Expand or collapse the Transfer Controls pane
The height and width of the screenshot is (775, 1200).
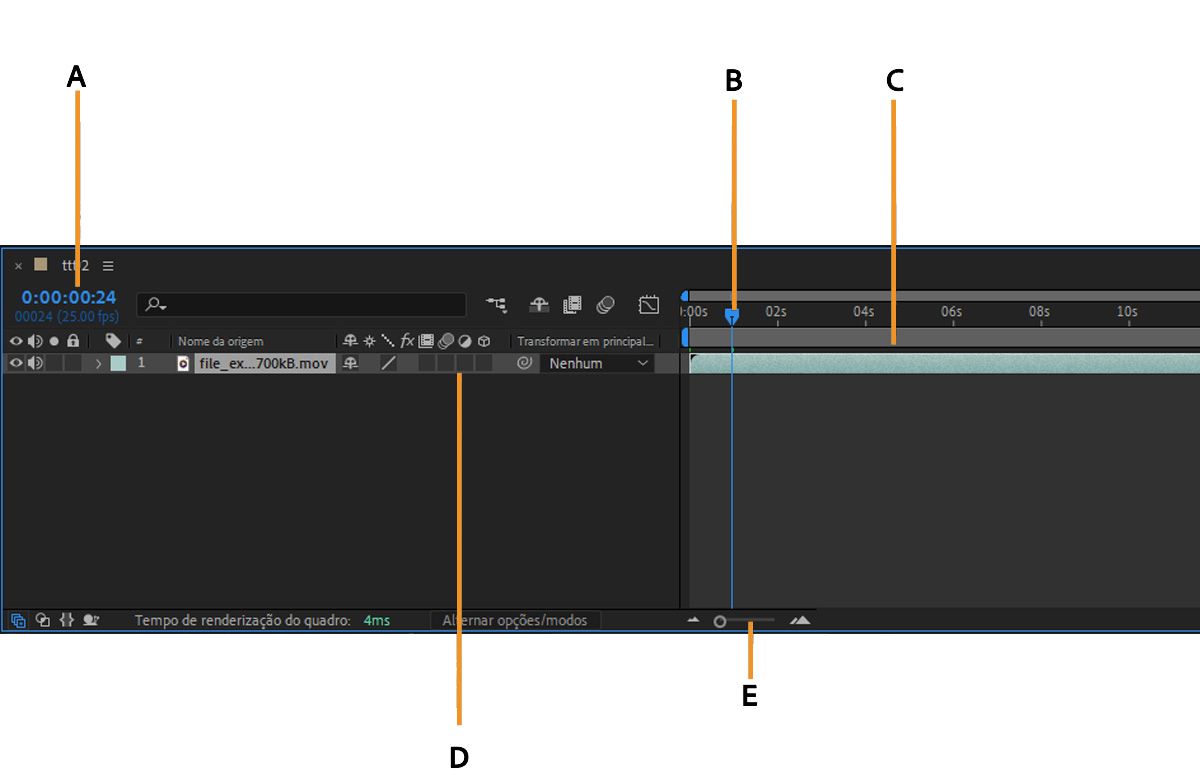(x=43, y=621)
